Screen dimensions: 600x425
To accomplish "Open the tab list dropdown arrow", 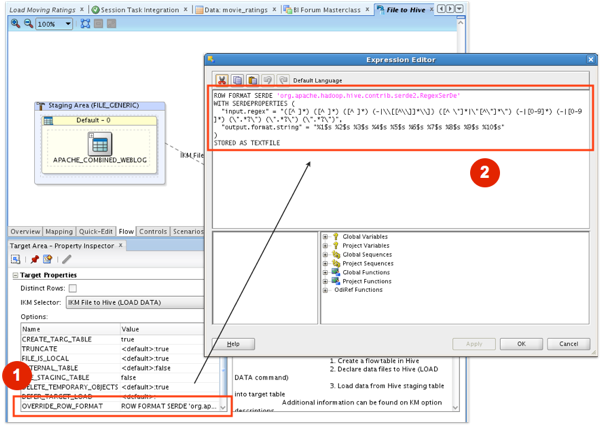I will 459,8.
